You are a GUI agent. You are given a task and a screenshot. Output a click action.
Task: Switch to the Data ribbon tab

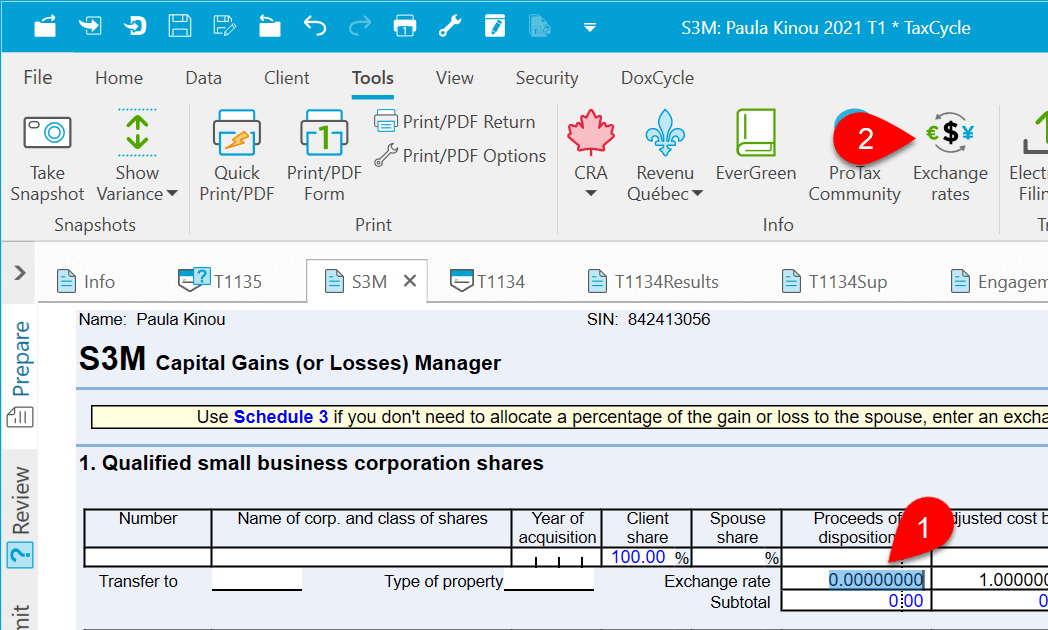pyautogui.click(x=203, y=77)
